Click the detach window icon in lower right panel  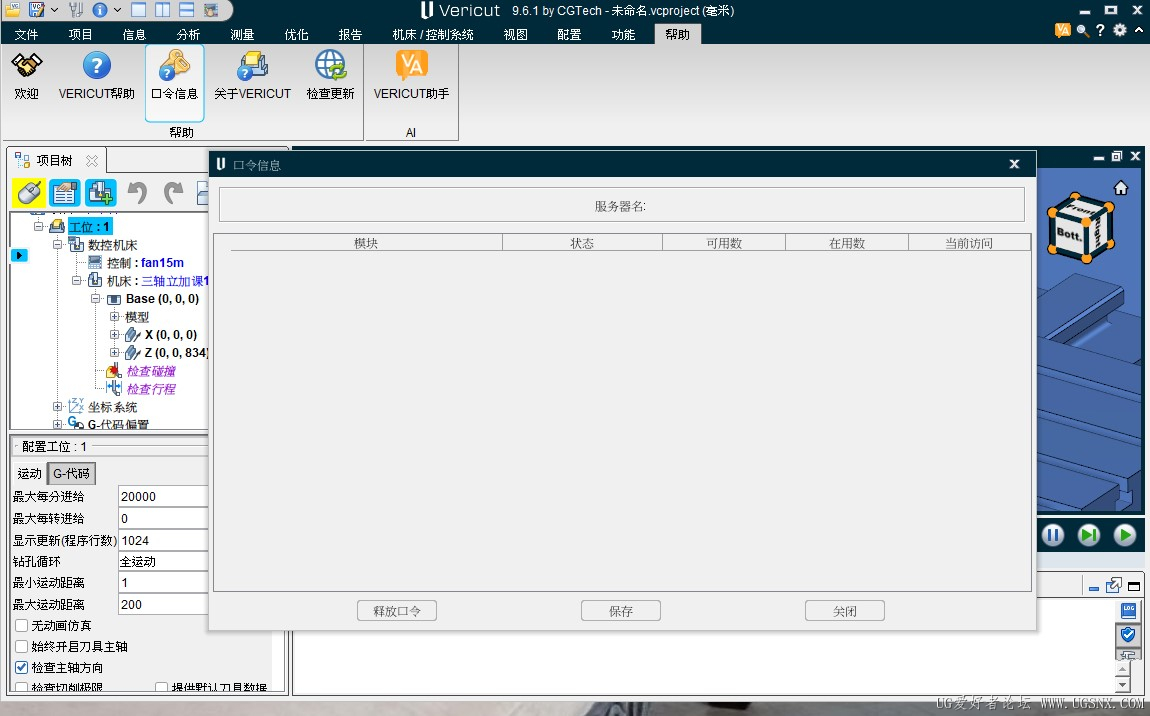click(x=1113, y=585)
